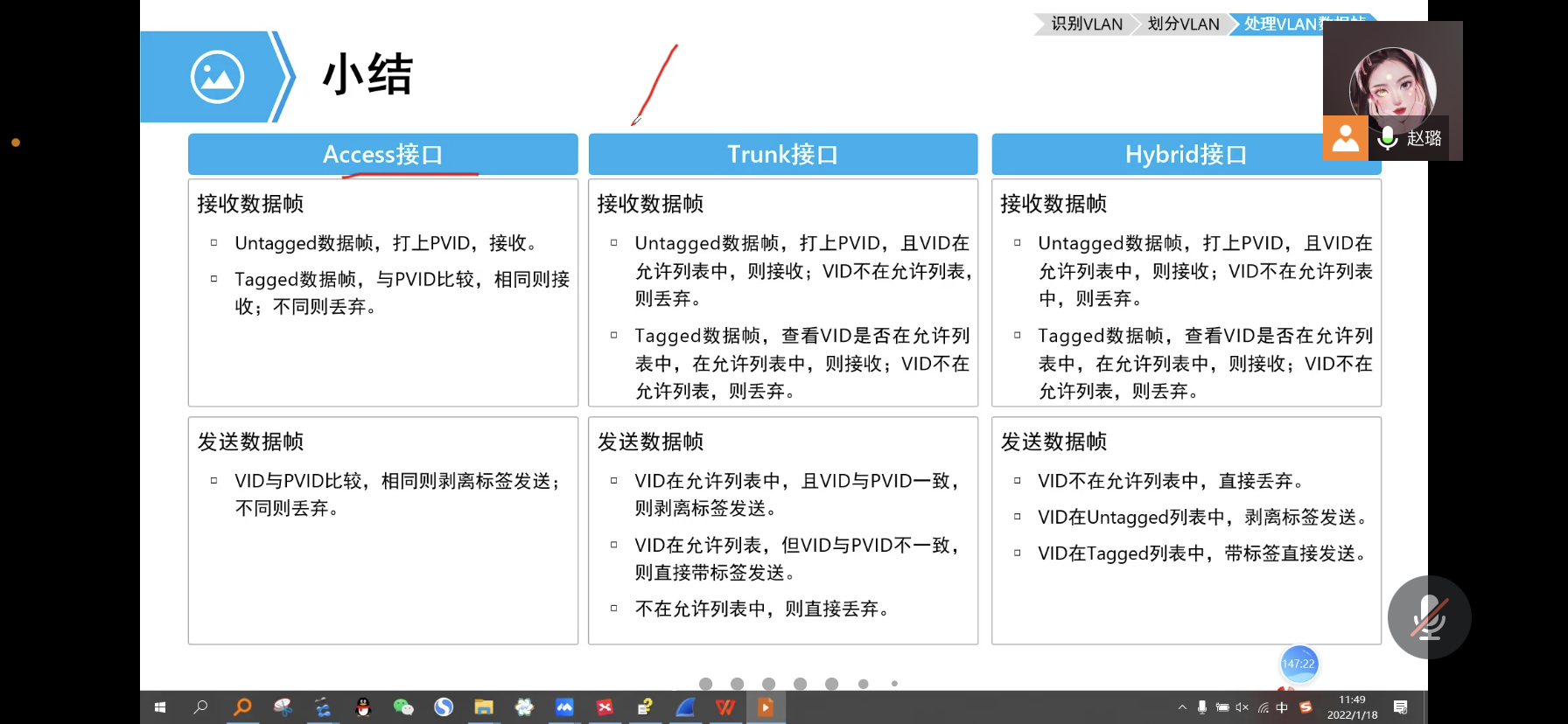The image size is (1568, 724).
Task: Open the pinwheel fan app in taskbar
Action: click(524, 707)
